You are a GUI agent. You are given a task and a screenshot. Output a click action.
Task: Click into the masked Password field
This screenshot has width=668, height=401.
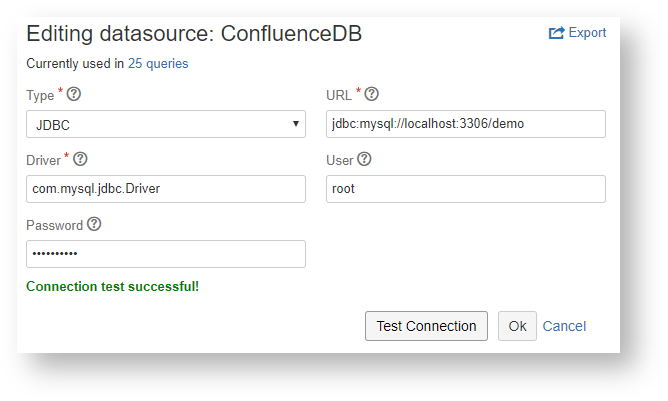(165, 254)
